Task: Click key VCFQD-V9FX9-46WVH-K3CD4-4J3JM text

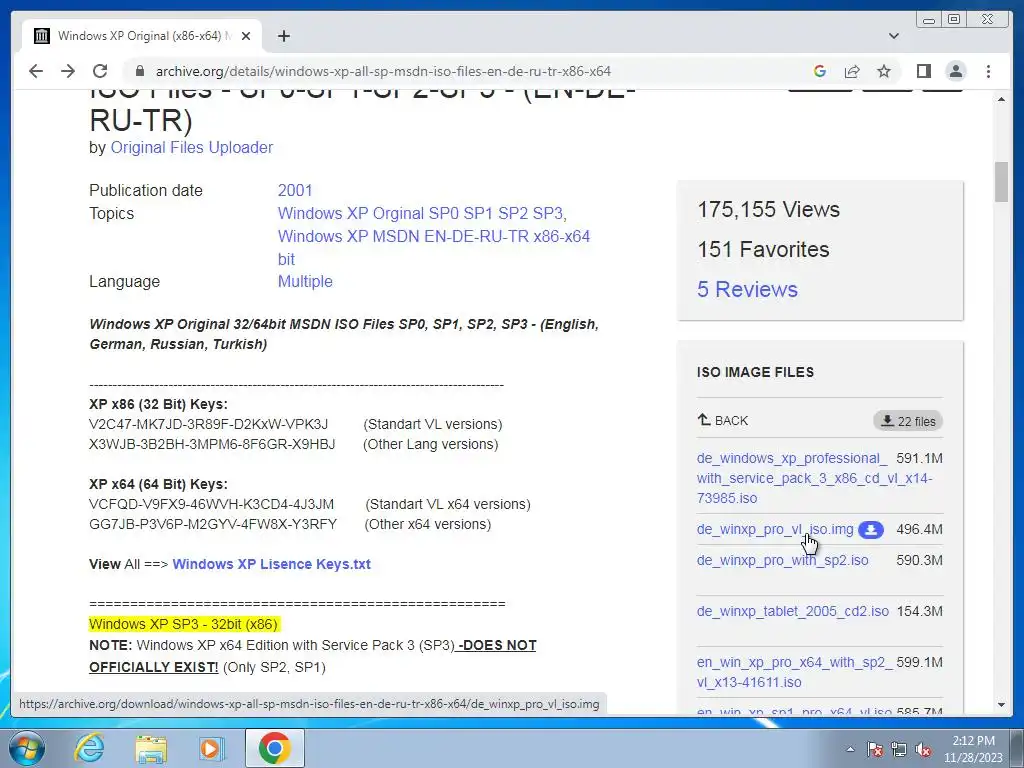Action: [212, 505]
